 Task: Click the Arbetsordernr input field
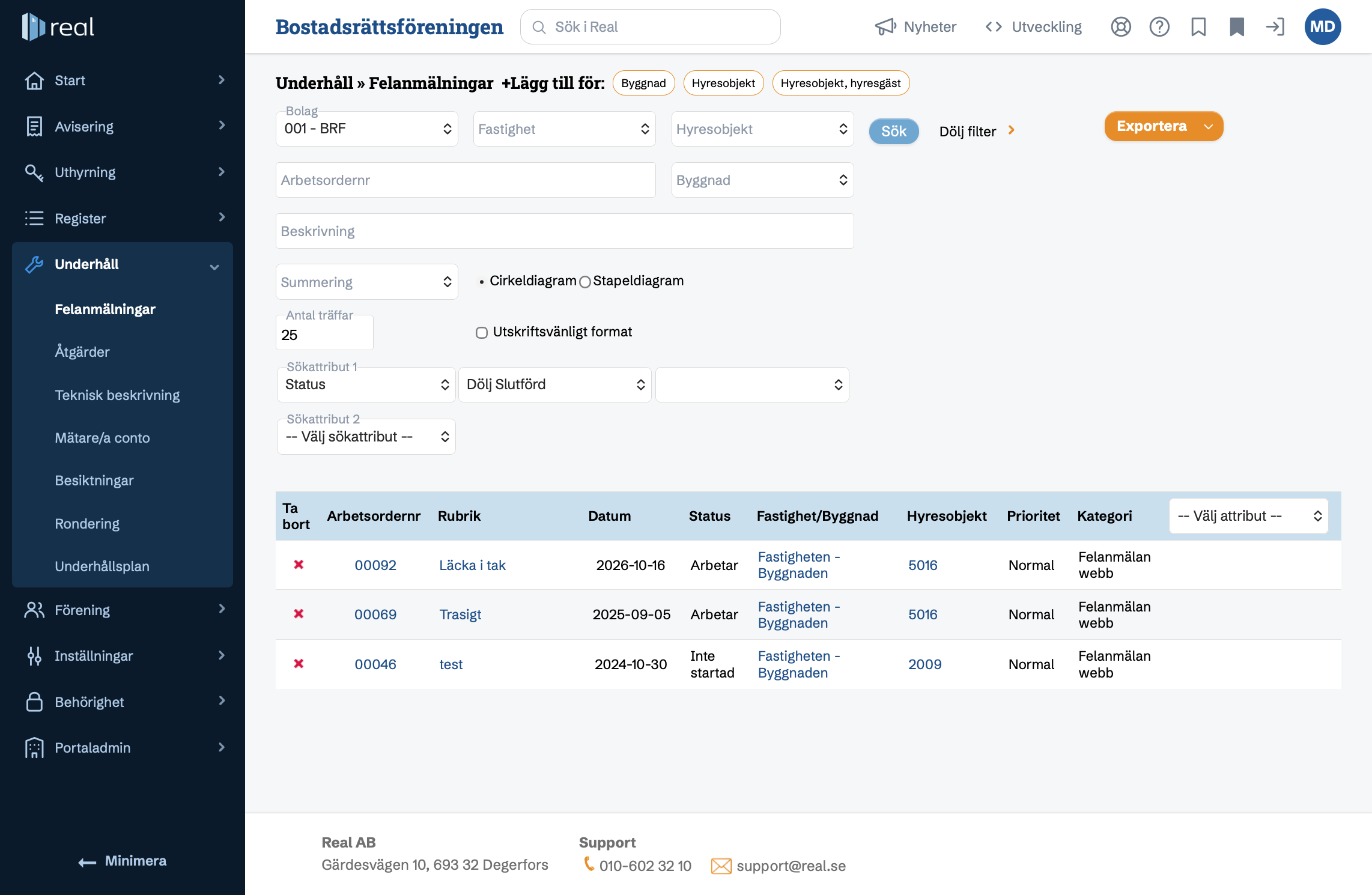pos(466,180)
